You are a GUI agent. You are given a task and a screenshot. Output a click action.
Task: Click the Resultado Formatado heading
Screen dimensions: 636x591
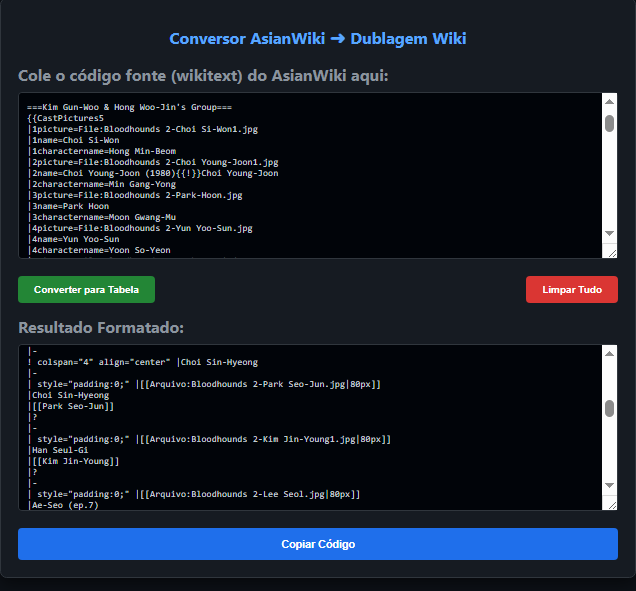pos(101,328)
